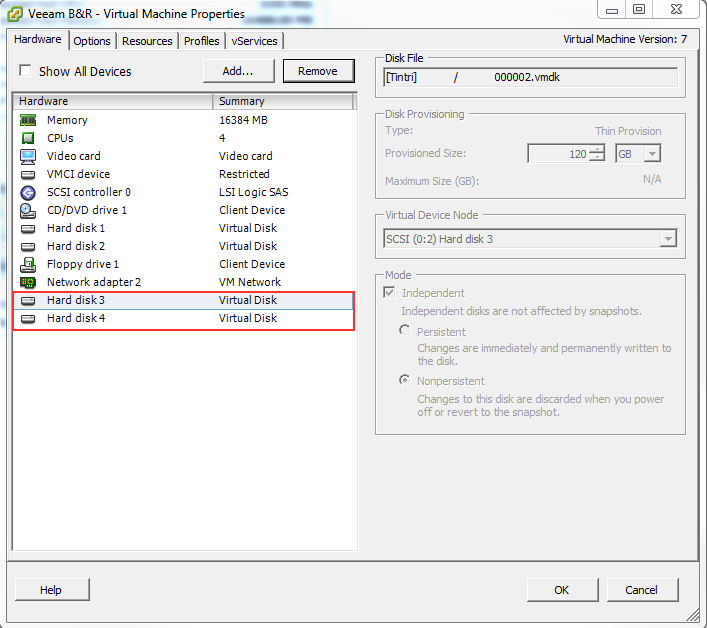Select the CD/DVD drive 1 row label
707x628 pixels.
(x=87, y=211)
